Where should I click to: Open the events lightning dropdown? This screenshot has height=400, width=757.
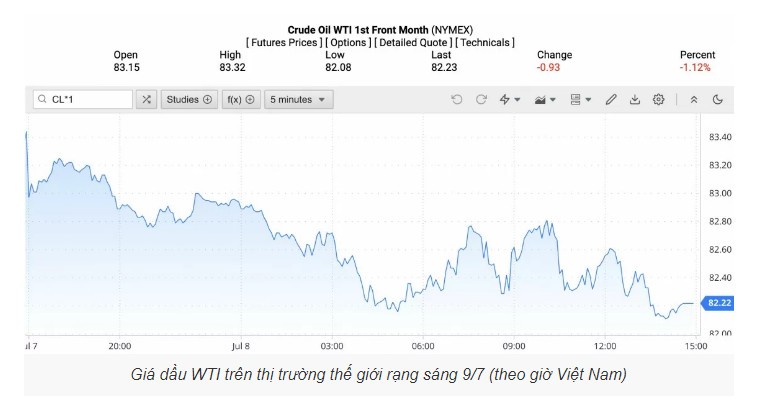[511, 100]
